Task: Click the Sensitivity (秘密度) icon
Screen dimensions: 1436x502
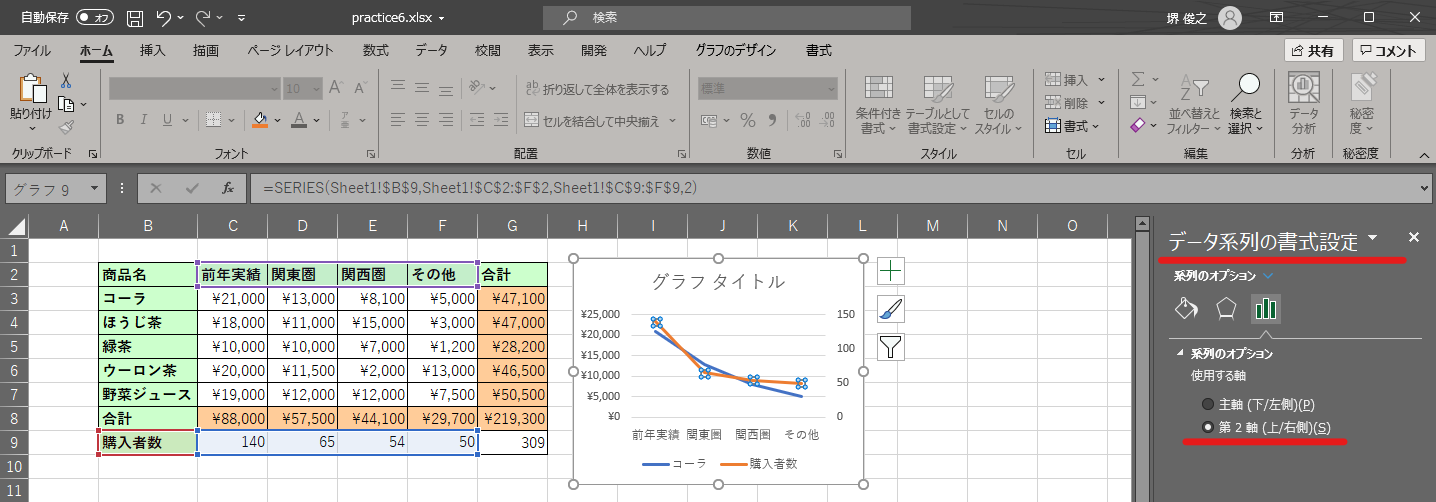Action: pyautogui.click(x=1361, y=104)
